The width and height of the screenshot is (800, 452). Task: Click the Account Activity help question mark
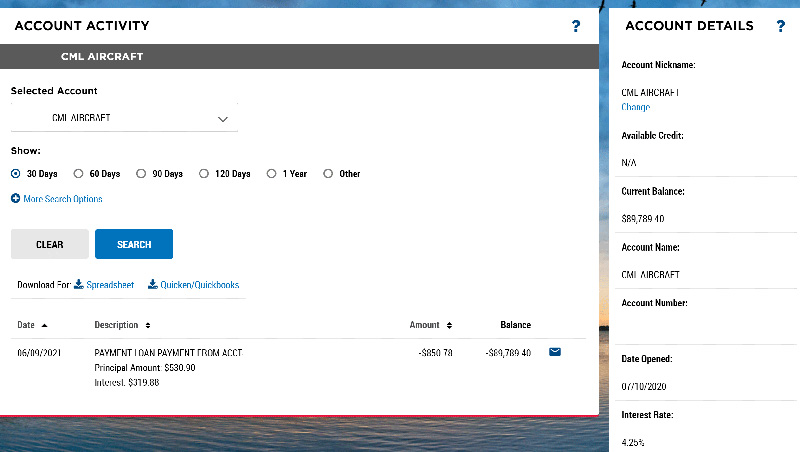(576, 26)
